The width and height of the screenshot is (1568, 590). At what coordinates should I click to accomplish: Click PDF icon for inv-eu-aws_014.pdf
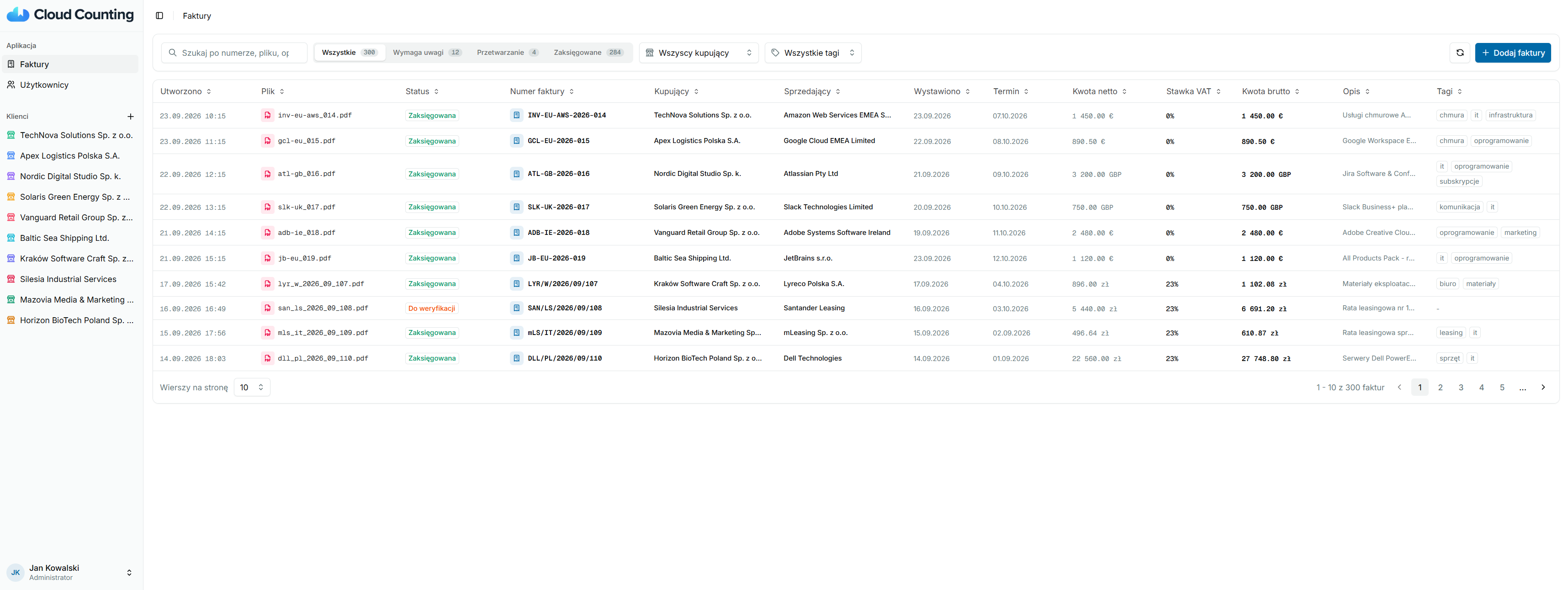(267, 115)
